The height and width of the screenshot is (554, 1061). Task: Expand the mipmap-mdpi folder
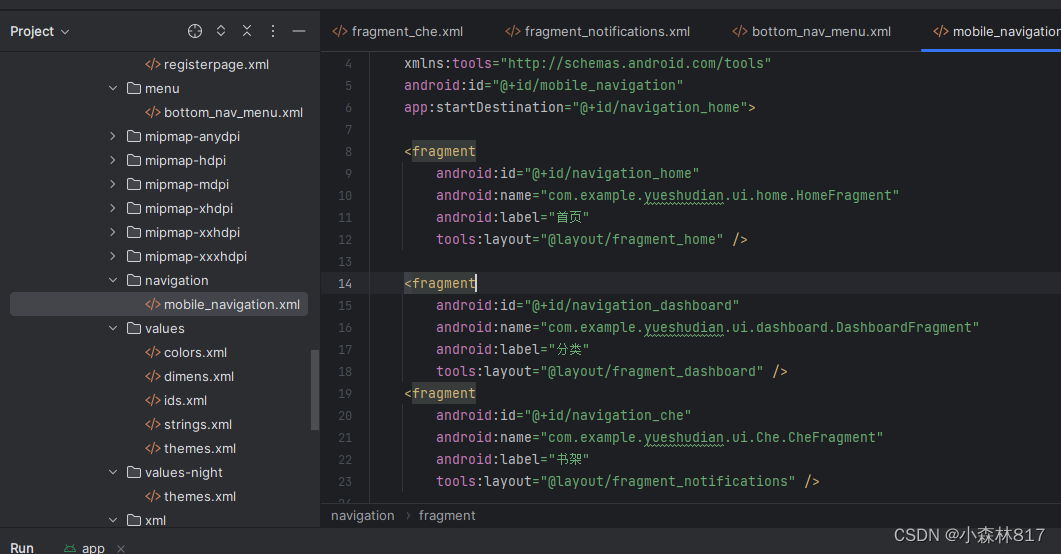point(113,184)
